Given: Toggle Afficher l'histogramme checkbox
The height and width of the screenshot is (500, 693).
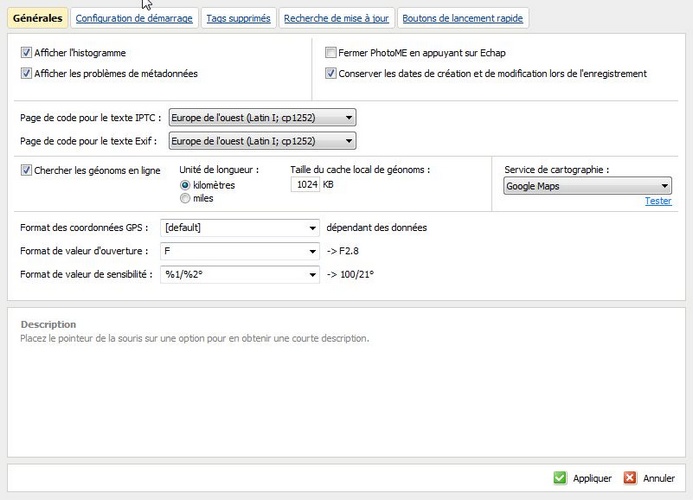Looking at the screenshot, I should 26,53.
